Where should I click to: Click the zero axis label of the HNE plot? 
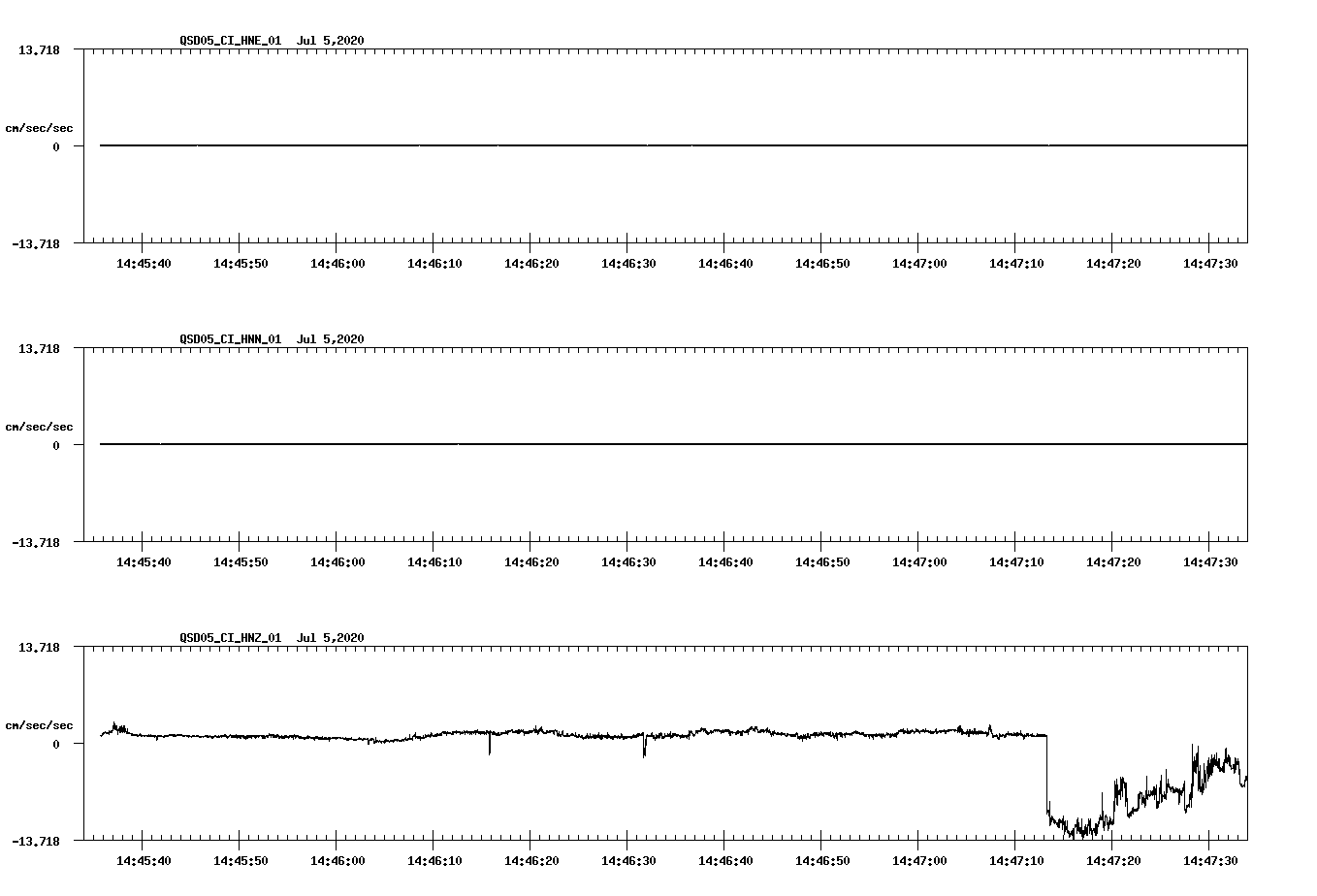pyautogui.click(x=56, y=146)
